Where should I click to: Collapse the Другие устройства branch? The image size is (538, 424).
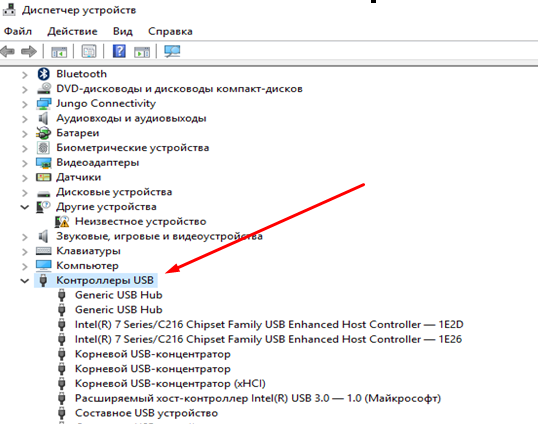pyautogui.click(x=25, y=207)
